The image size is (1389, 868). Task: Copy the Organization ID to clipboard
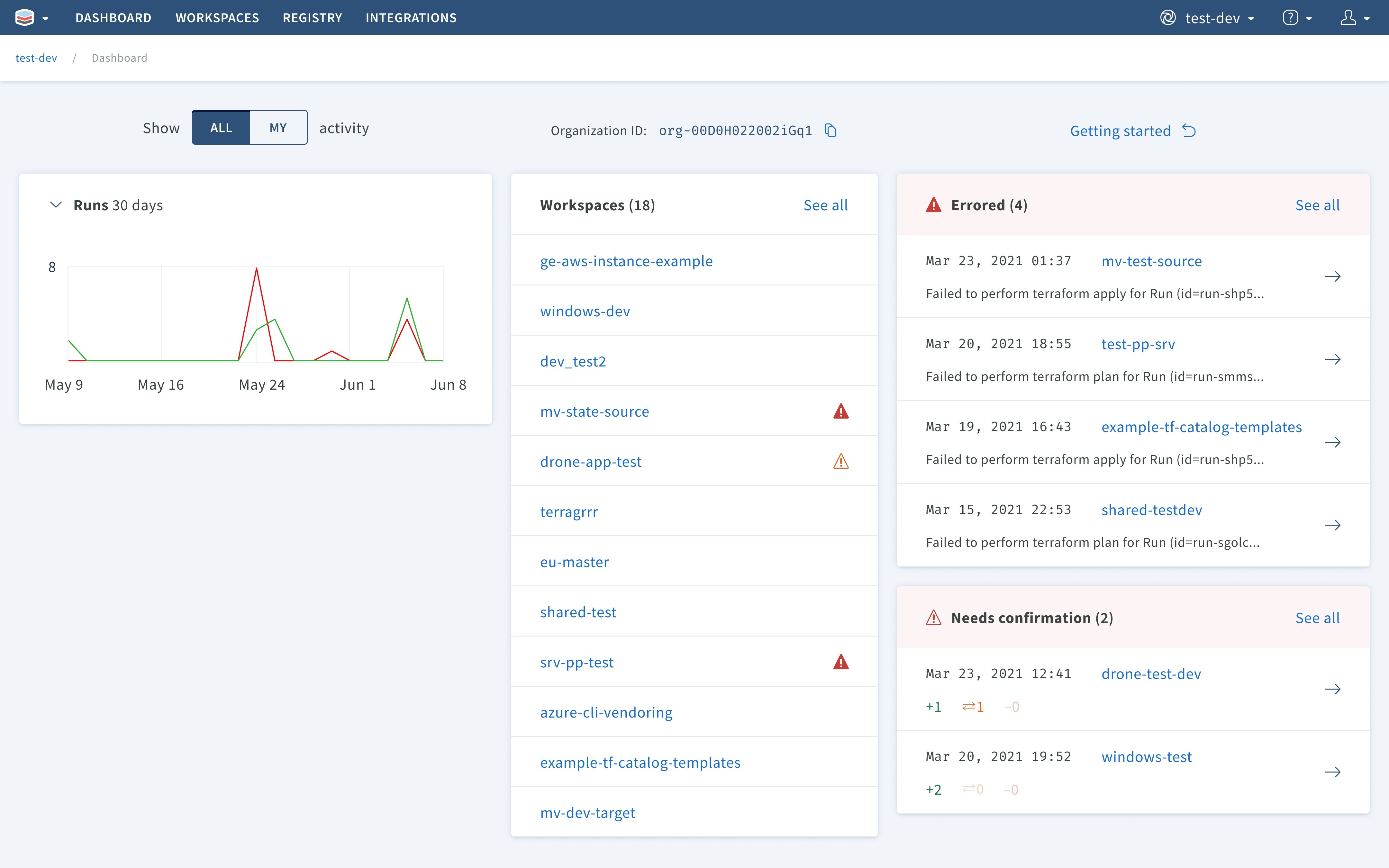tap(830, 130)
